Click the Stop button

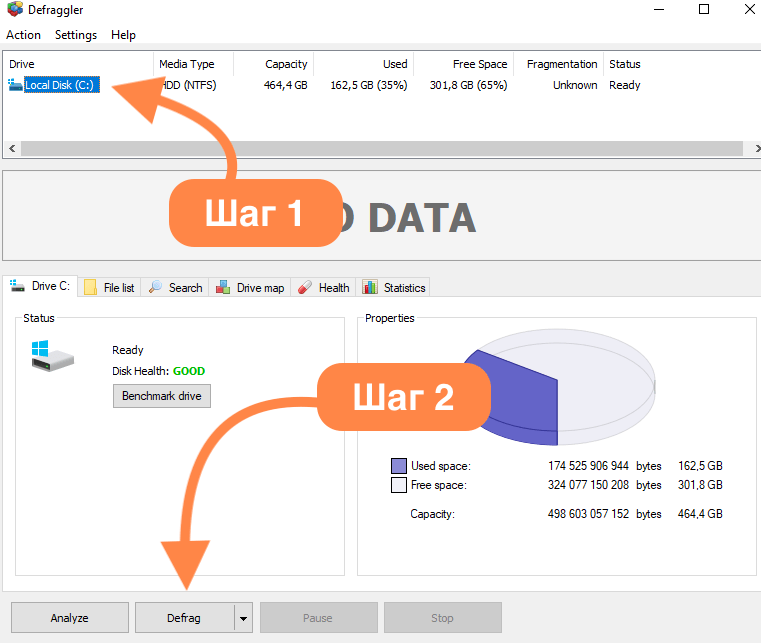[x=443, y=618]
